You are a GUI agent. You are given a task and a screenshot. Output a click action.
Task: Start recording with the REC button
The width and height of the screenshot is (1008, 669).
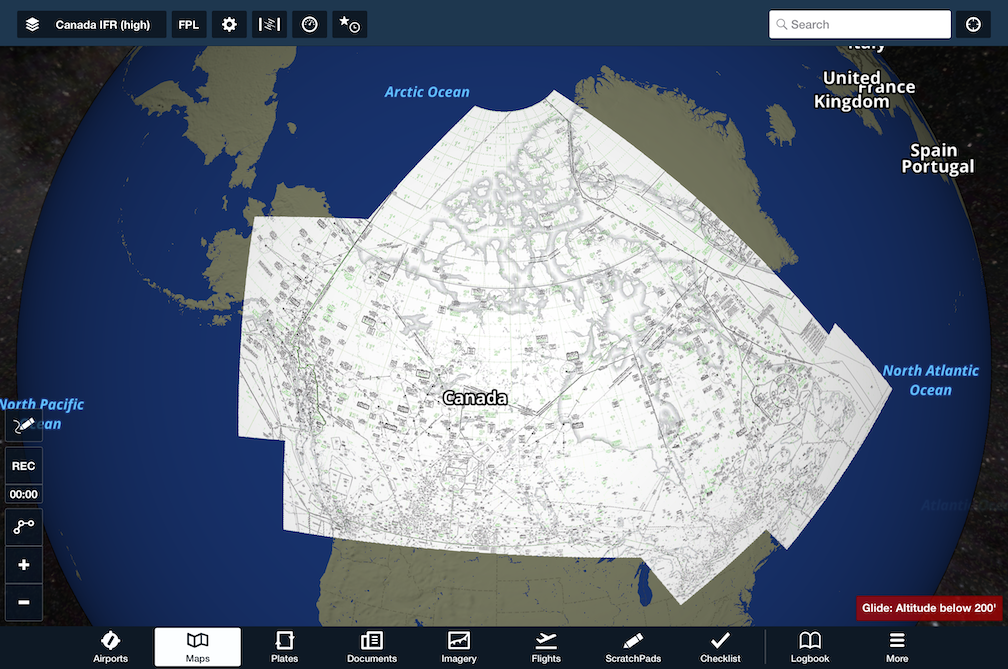(x=23, y=465)
